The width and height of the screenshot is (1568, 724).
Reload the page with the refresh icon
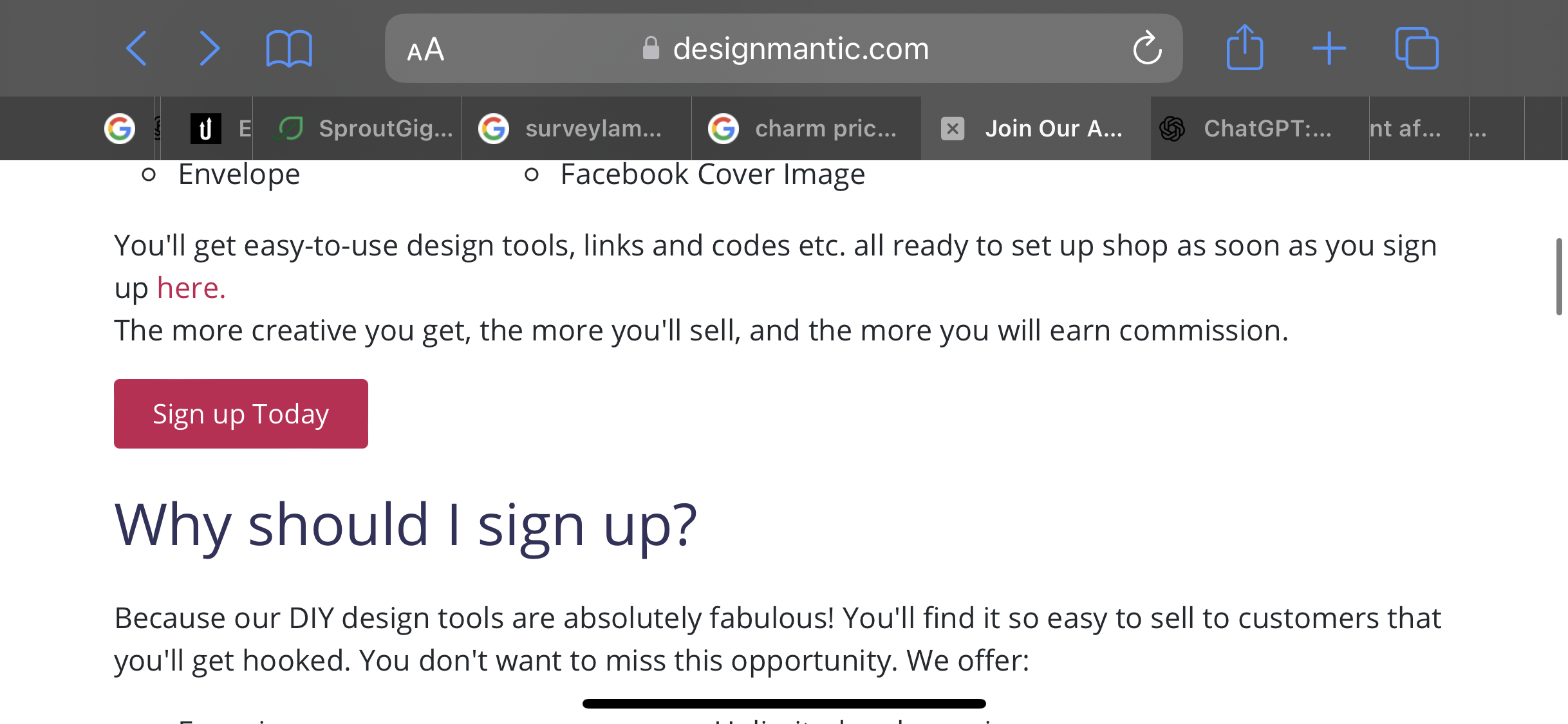pyautogui.click(x=1147, y=48)
